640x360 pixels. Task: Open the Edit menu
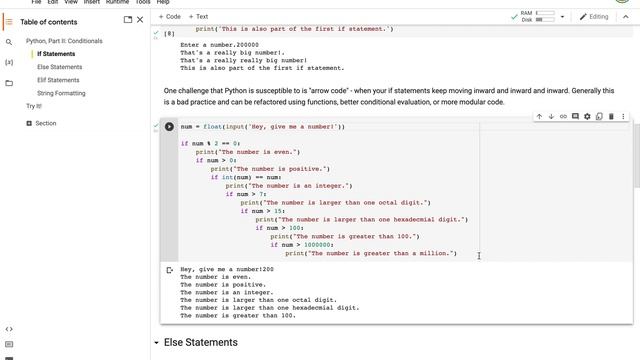pos(53,2)
